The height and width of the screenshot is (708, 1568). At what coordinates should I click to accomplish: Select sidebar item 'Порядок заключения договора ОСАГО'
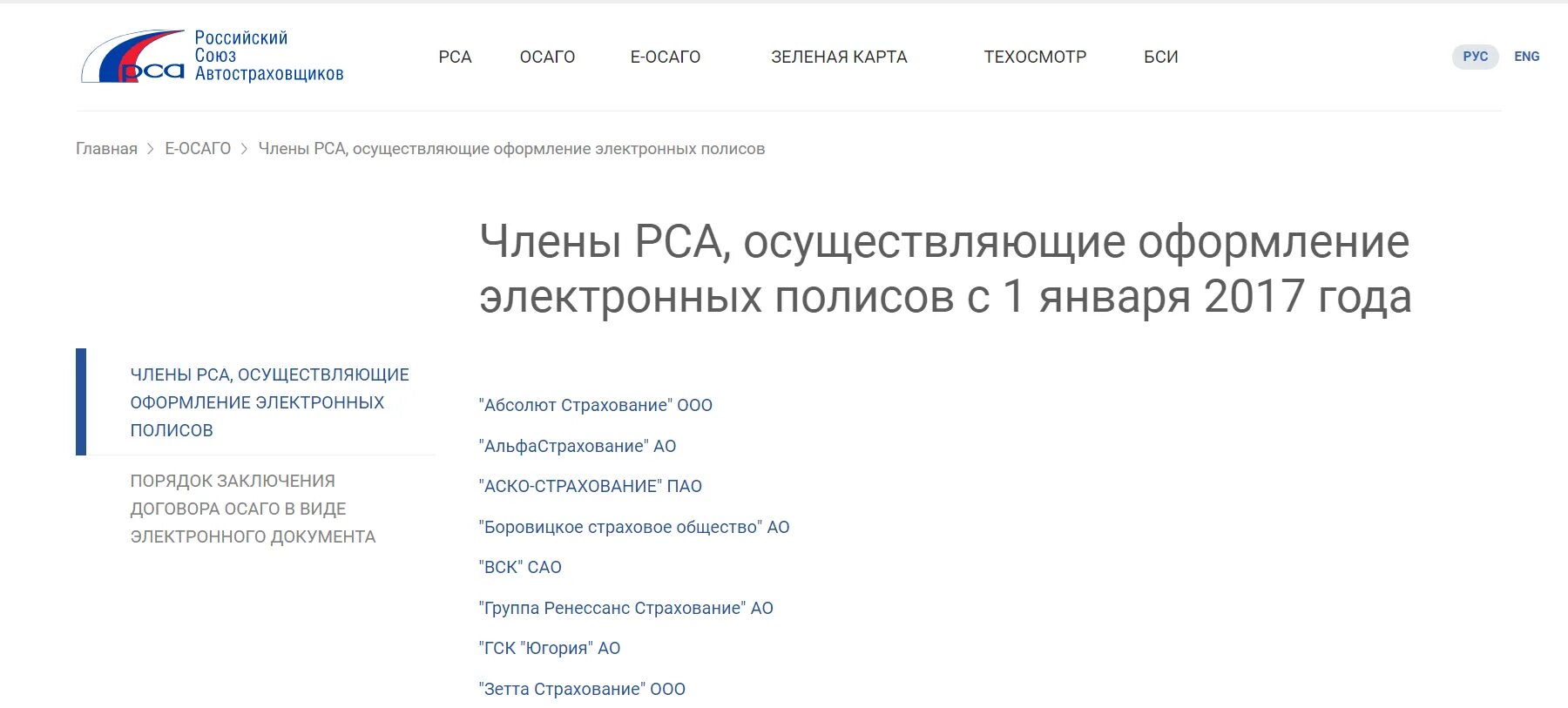tap(253, 509)
